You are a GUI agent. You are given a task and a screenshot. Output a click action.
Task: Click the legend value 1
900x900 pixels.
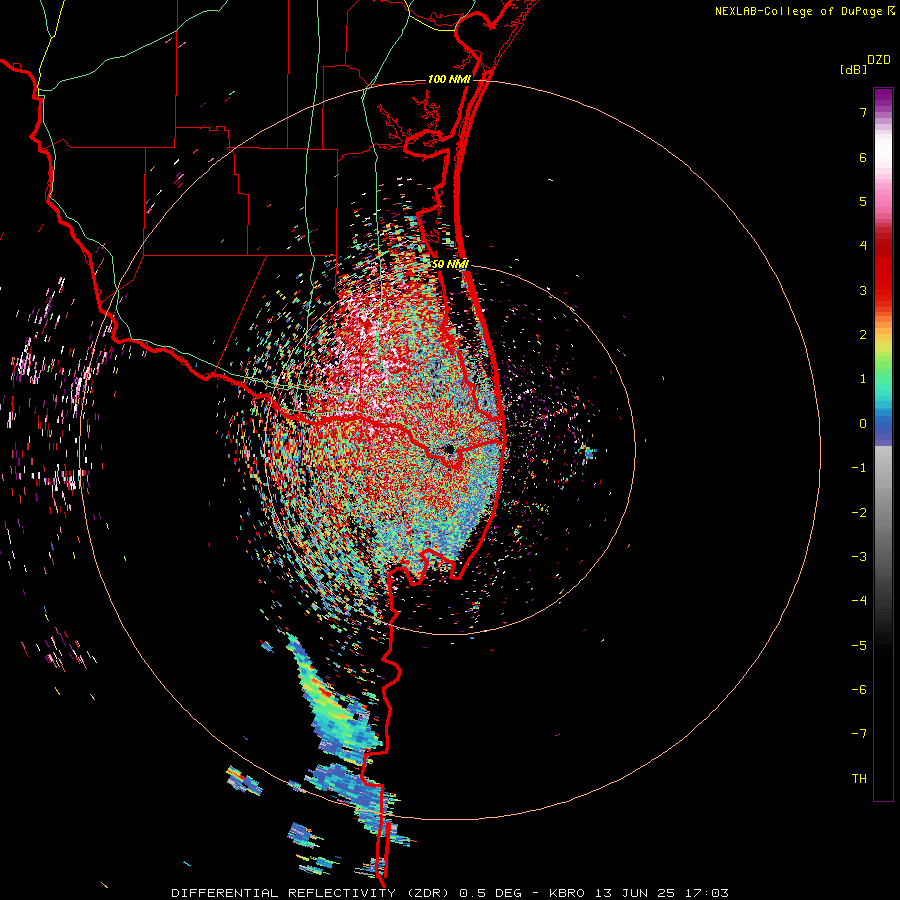point(863,379)
